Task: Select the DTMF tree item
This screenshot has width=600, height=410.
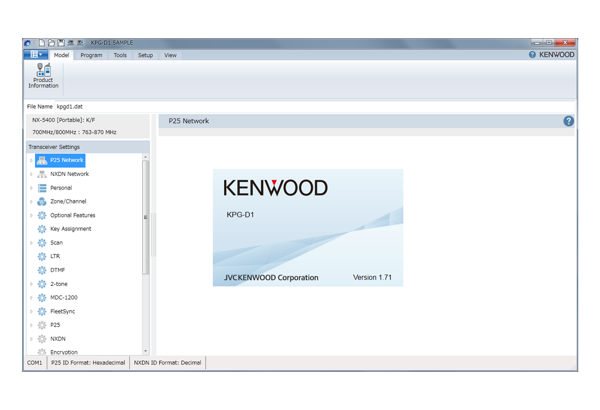Action: pyautogui.click(x=57, y=270)
